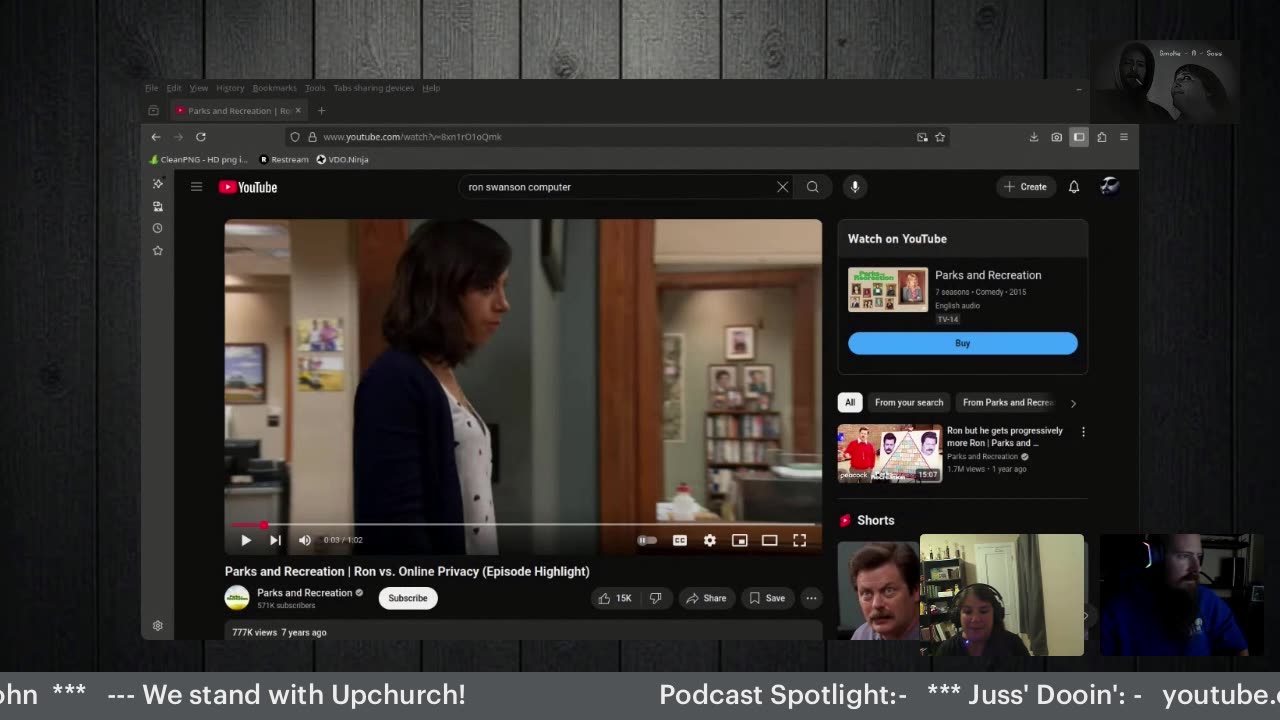The width and height of the screenshot is (1280, 720).
Task: Toggle the browser sidebar button
Action: 1079,137
